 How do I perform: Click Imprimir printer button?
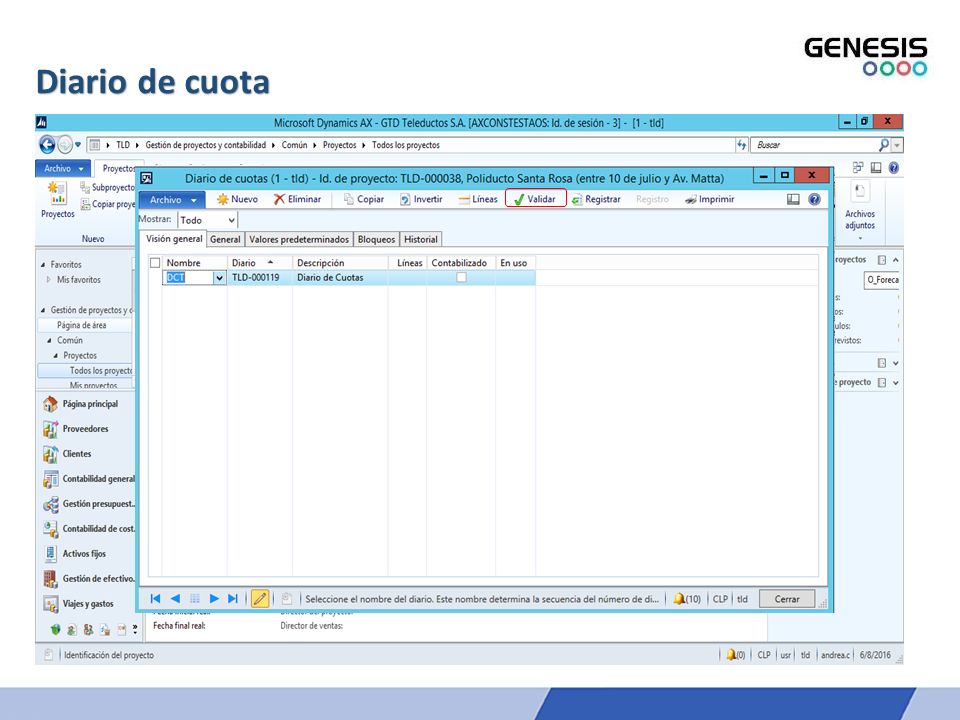pos(710,199)
